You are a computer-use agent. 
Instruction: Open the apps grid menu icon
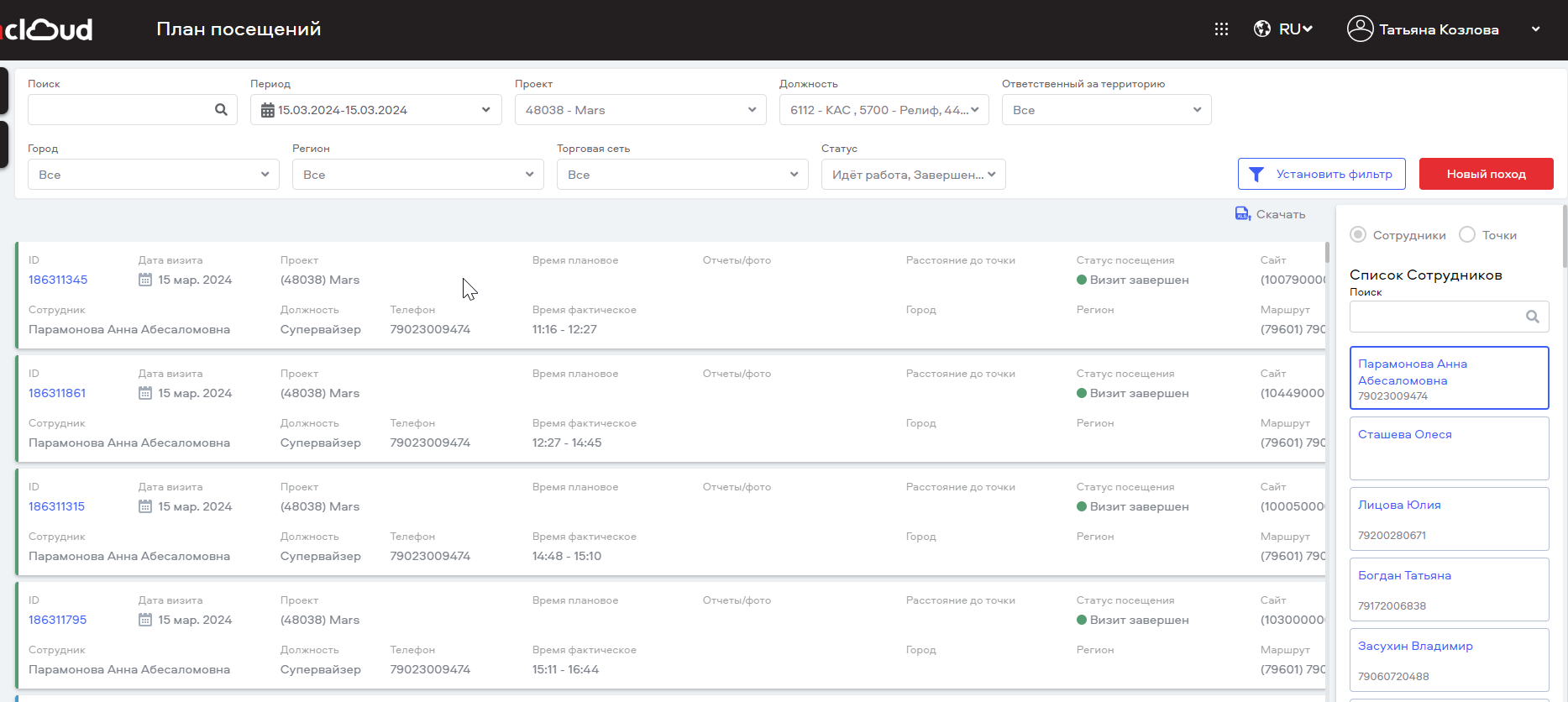pyautogui.click(x=1221, y=29)
